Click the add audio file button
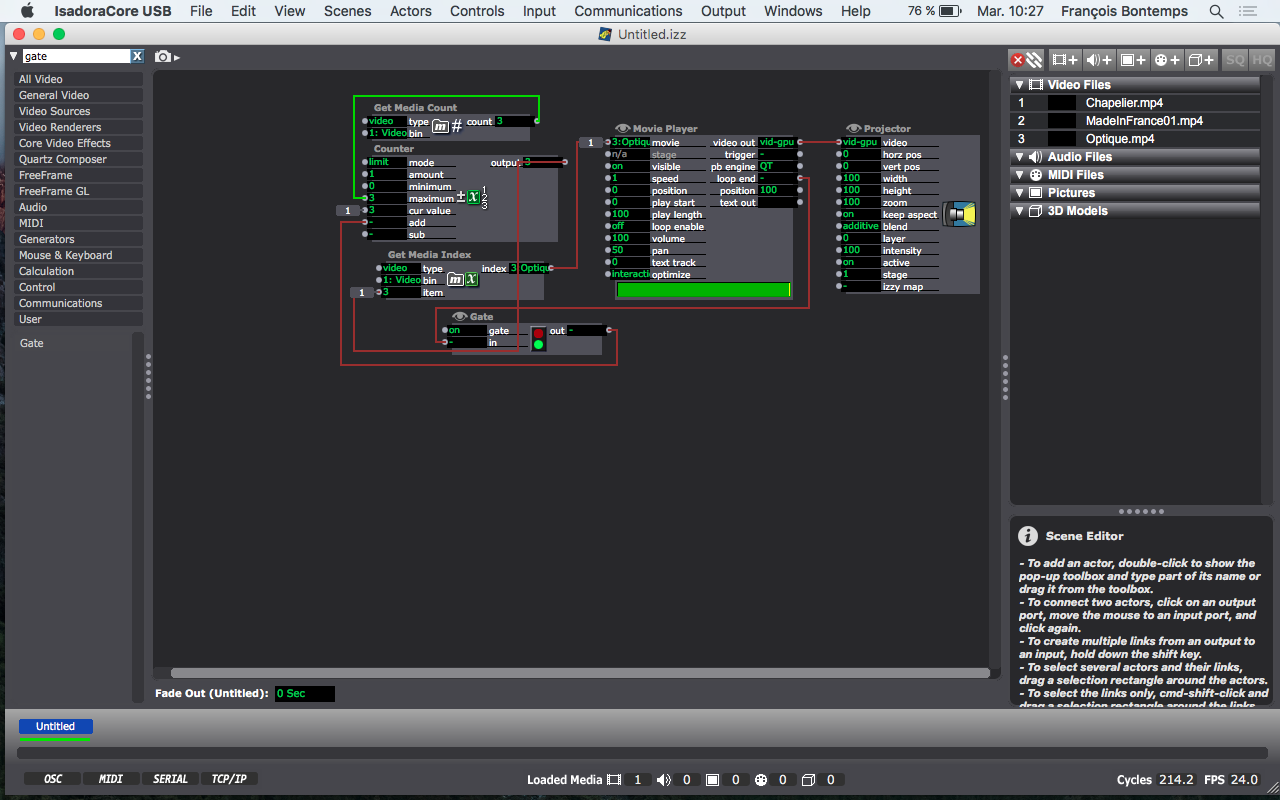1280x800 pixels. (1099, 60)
